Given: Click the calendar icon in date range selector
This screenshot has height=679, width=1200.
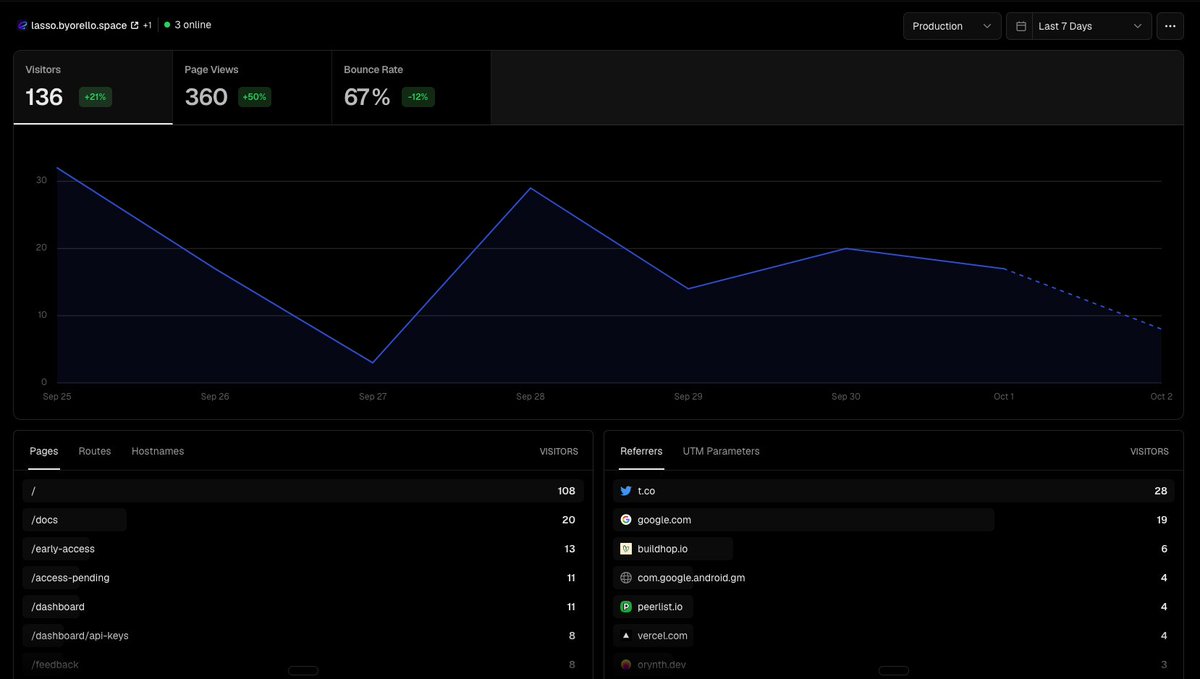Looking at the screenshot, I should pos(1021,26).
